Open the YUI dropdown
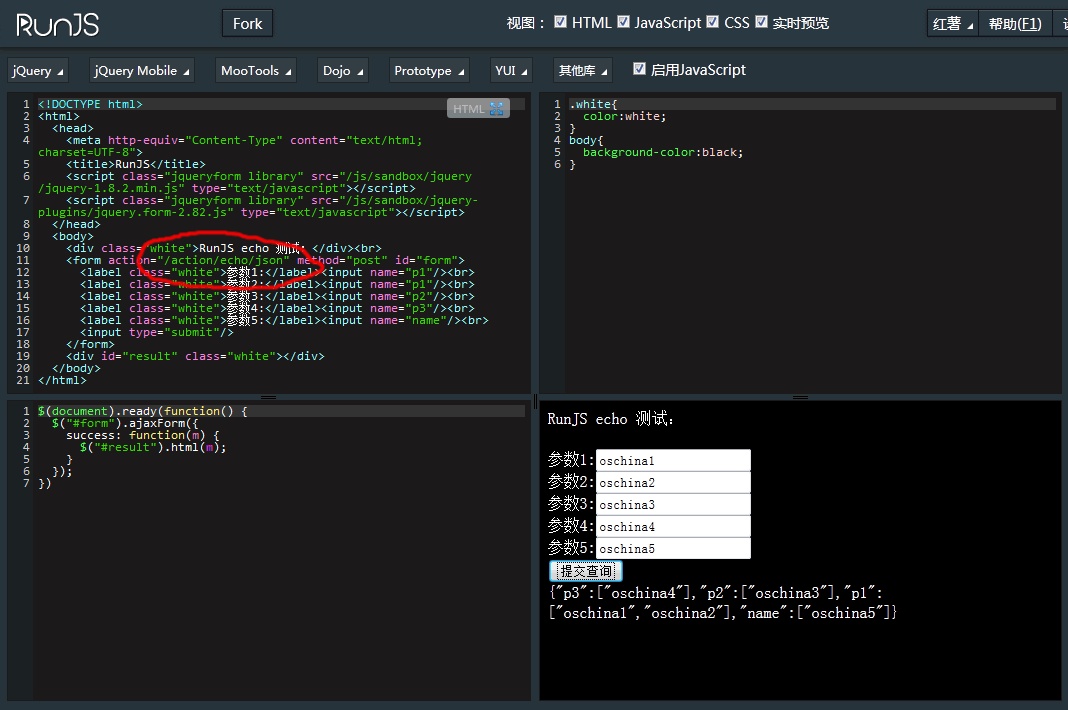Viewport: 1068px width, 710px height. tap(511, 70)
